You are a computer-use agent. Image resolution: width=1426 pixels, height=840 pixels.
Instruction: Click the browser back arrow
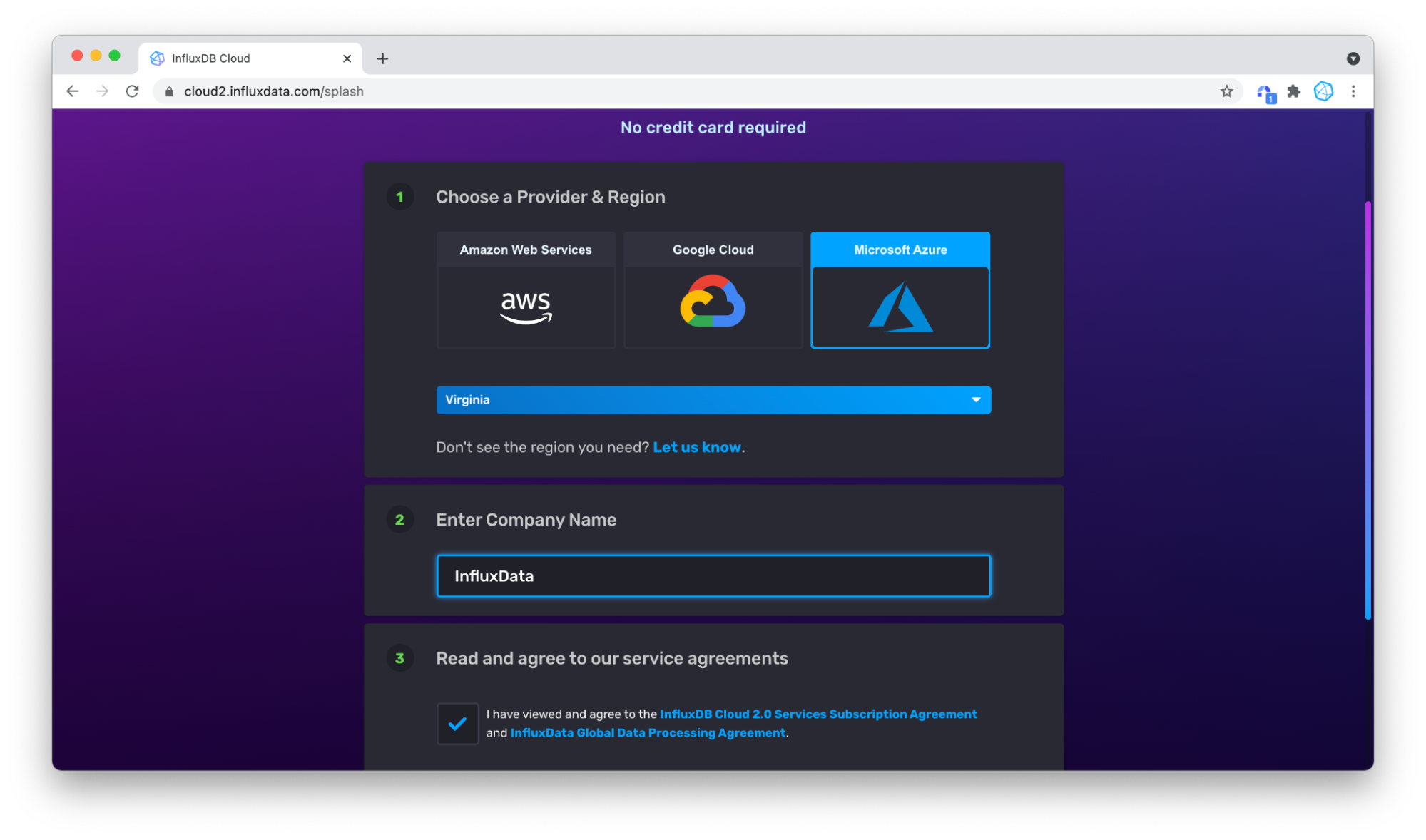tap(73, 91)
